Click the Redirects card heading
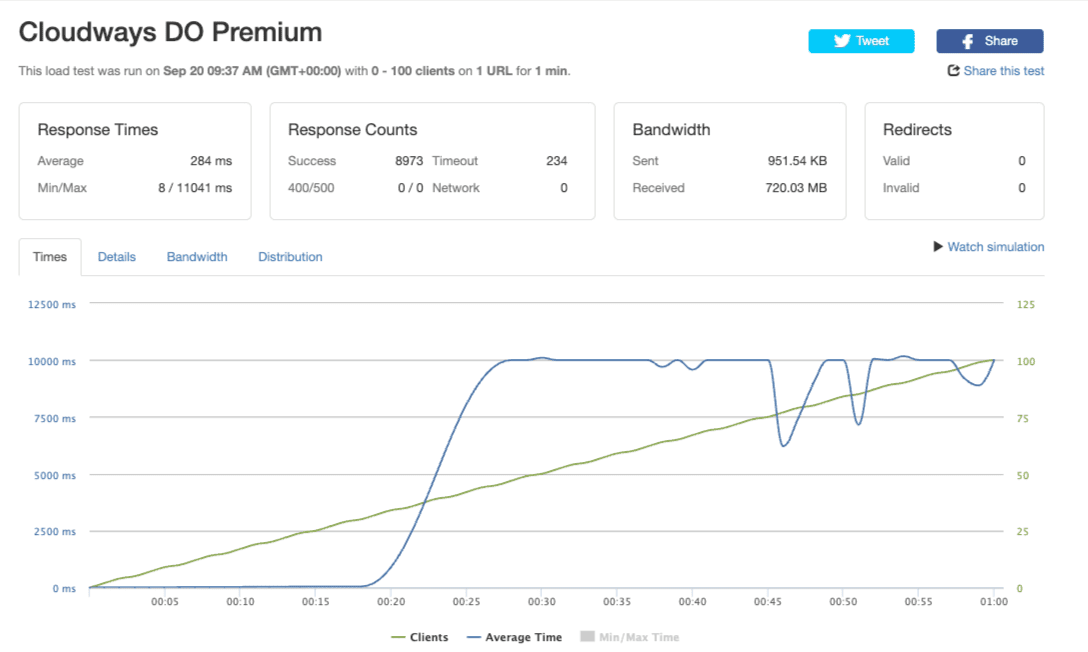1088x652 pixels. pyautogui.click(x=917, y=130)
